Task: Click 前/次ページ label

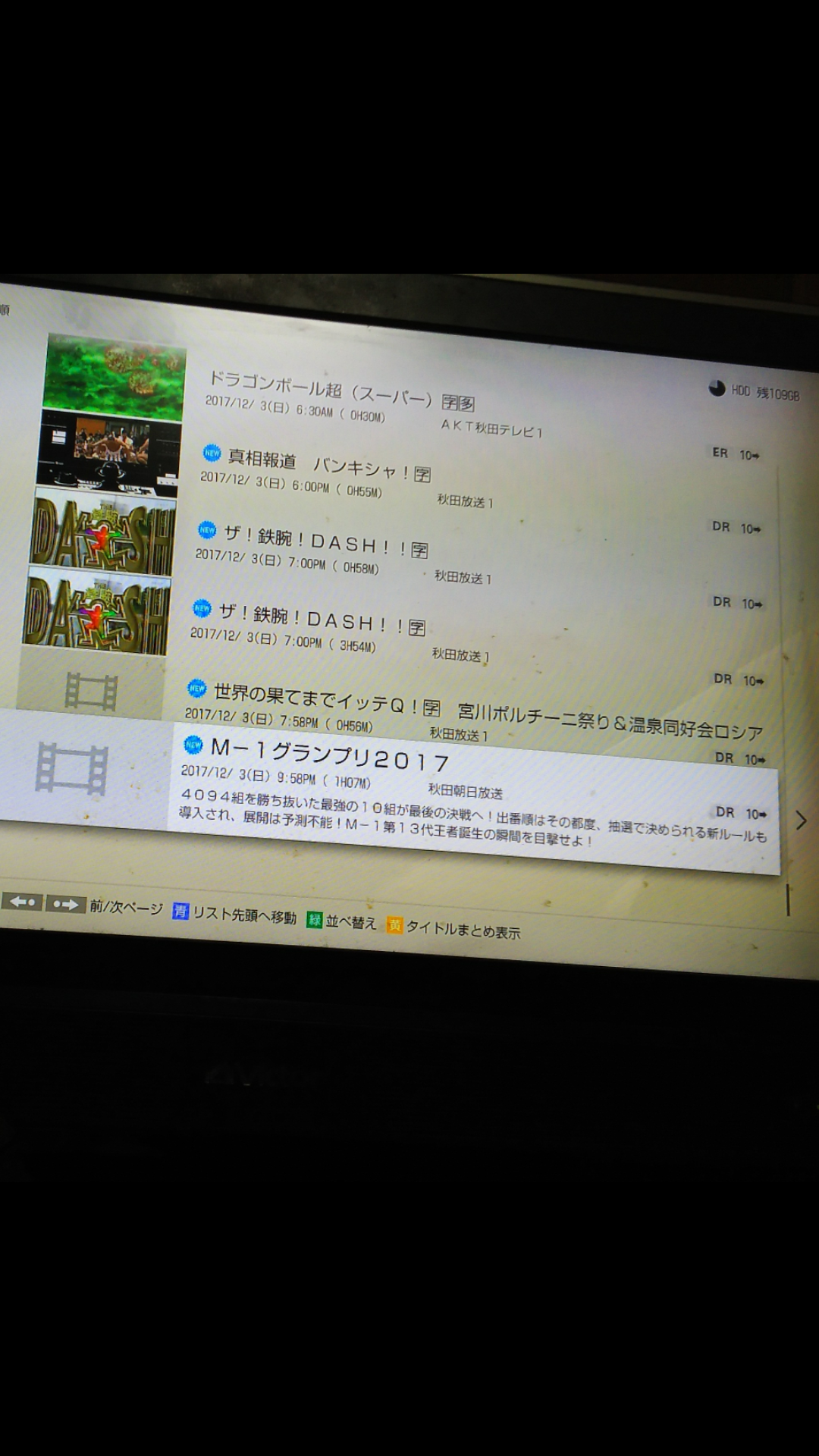Action: 126,907
